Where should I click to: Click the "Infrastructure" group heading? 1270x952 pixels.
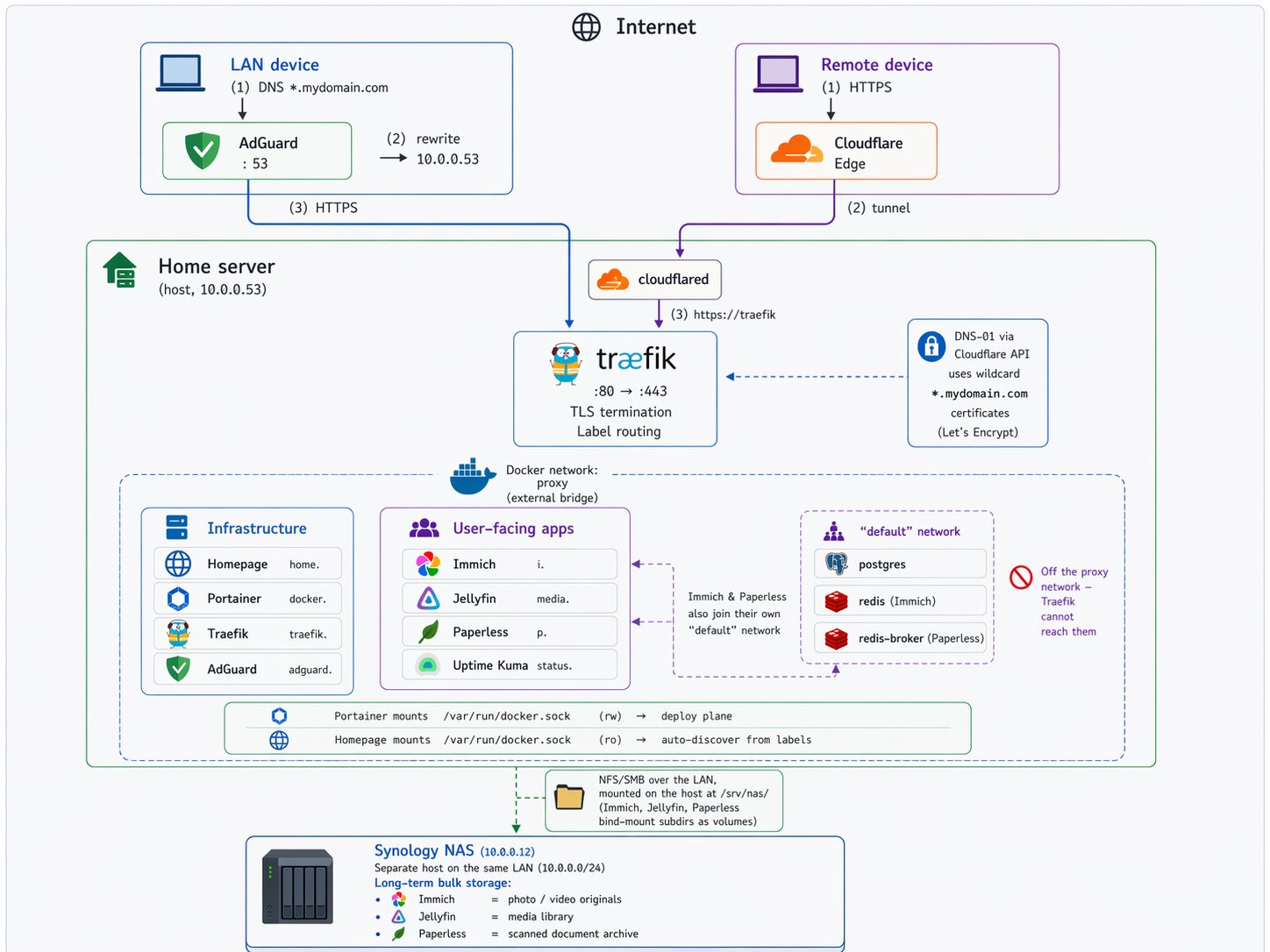click(257, 529)
